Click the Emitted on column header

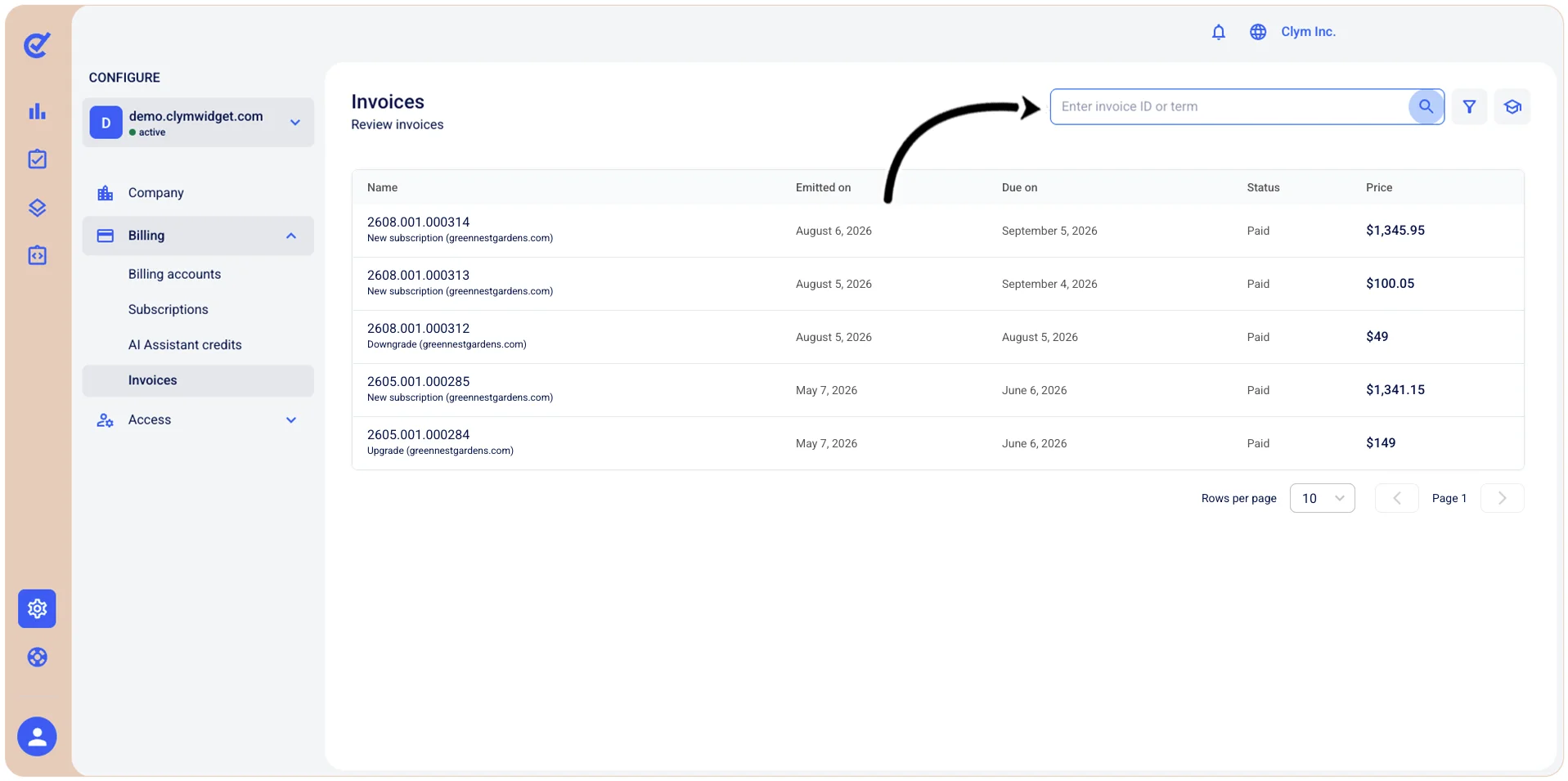(823, 187)
